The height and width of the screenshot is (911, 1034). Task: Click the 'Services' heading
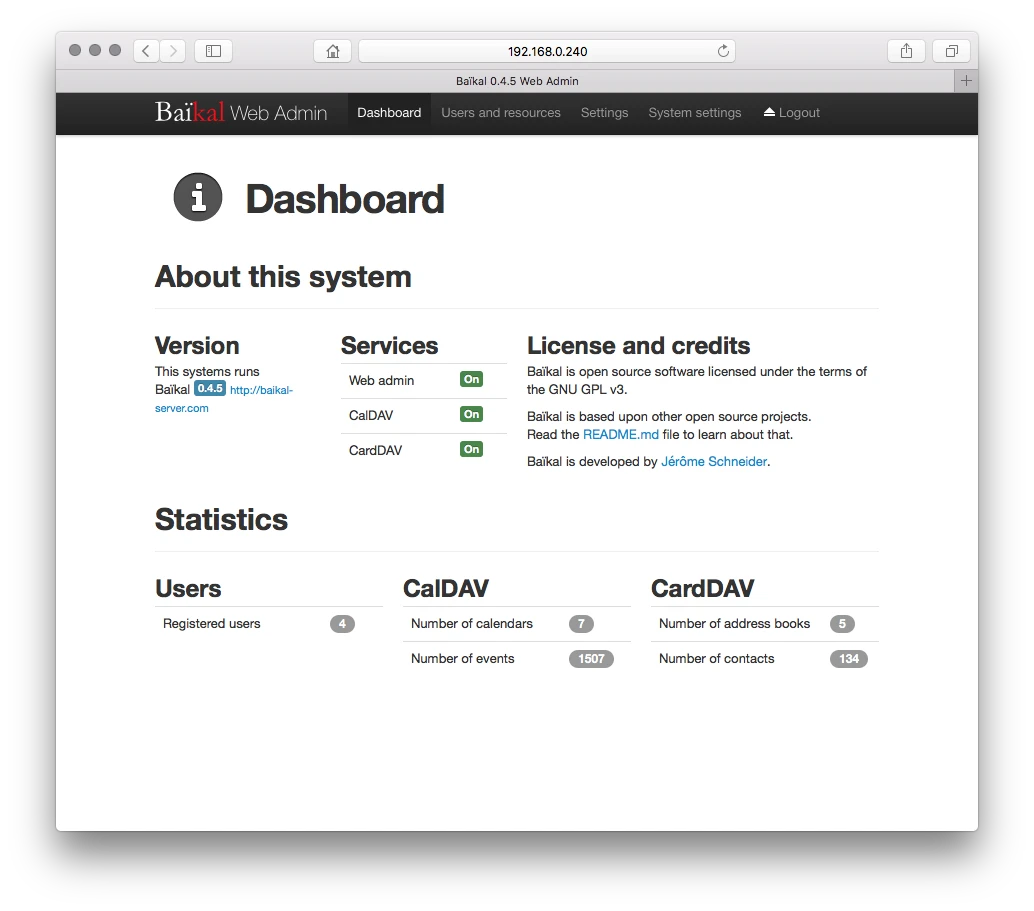(x=389, y=346)
